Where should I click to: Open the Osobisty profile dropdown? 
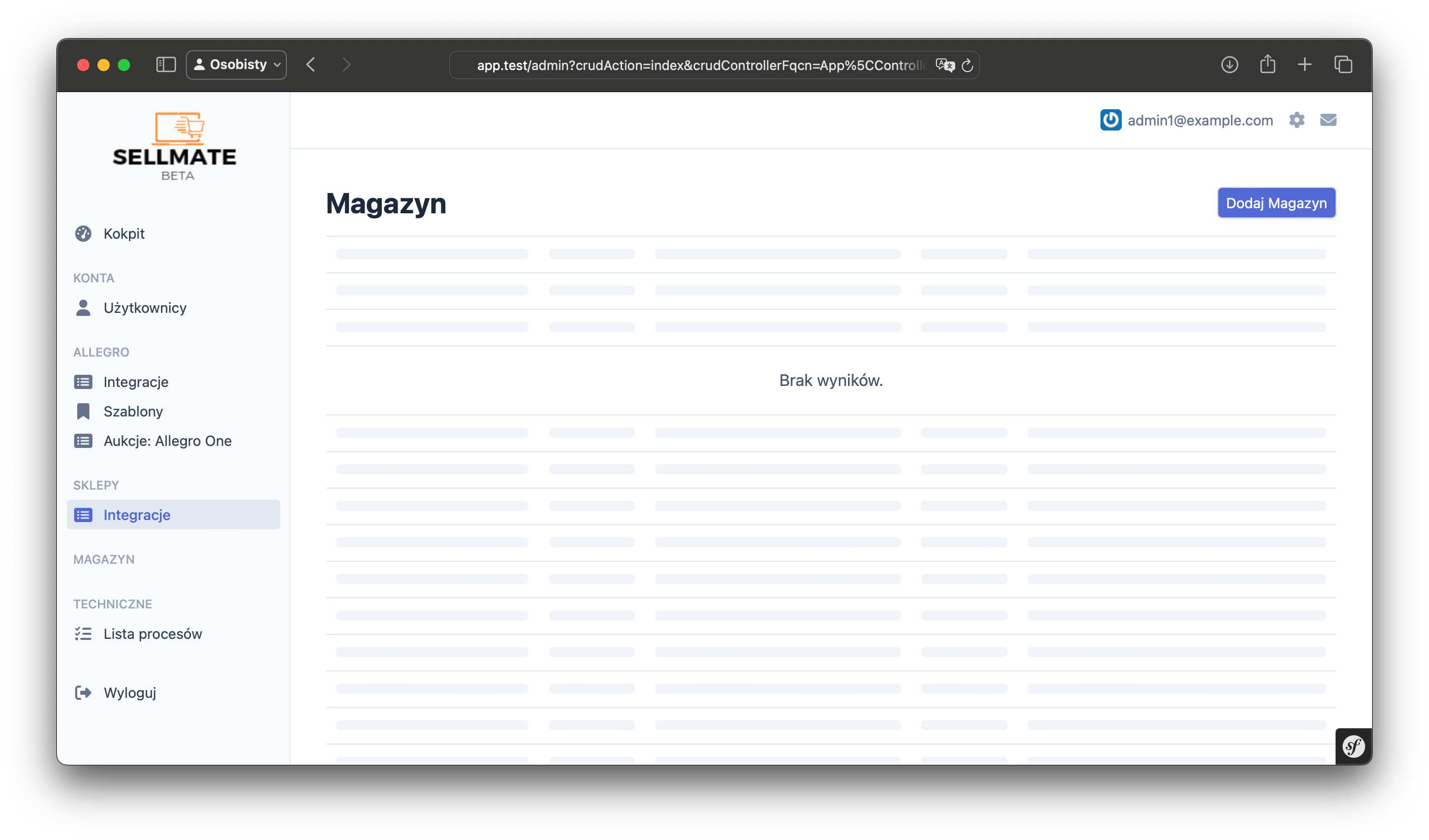point(237,64)
